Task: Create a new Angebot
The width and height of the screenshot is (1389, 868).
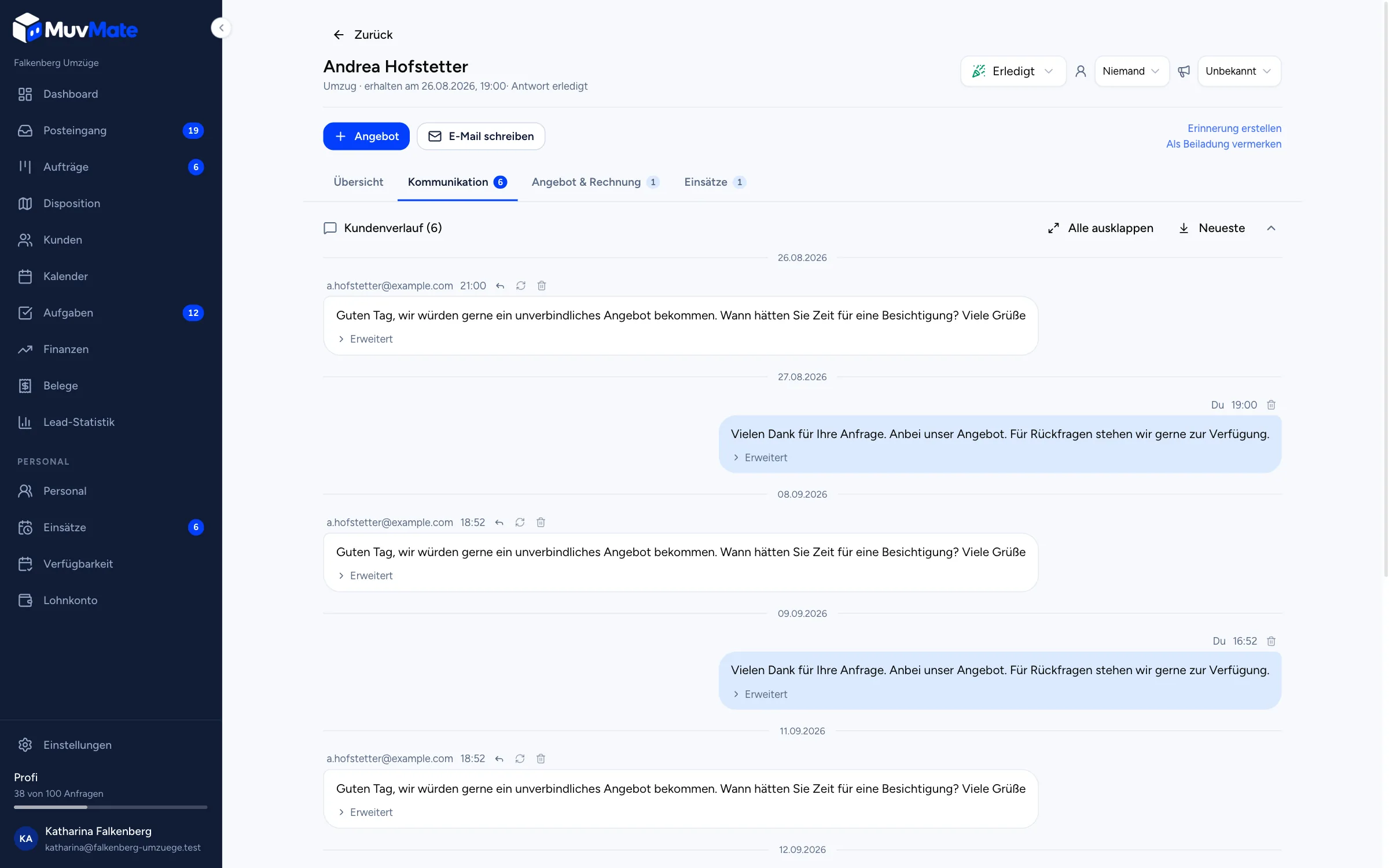Action: [x=366, y=137]
